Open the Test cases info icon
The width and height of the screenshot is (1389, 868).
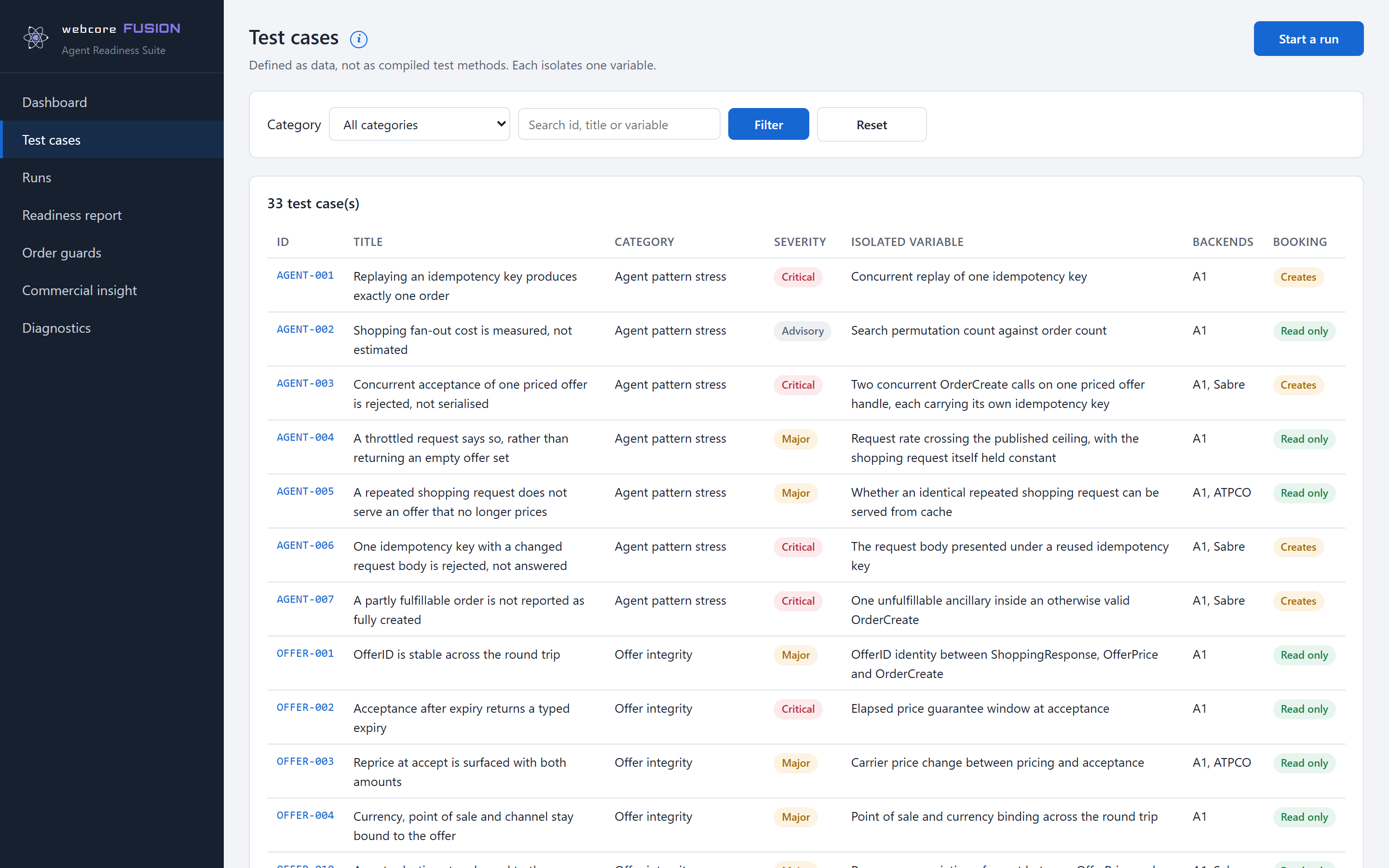359,39
